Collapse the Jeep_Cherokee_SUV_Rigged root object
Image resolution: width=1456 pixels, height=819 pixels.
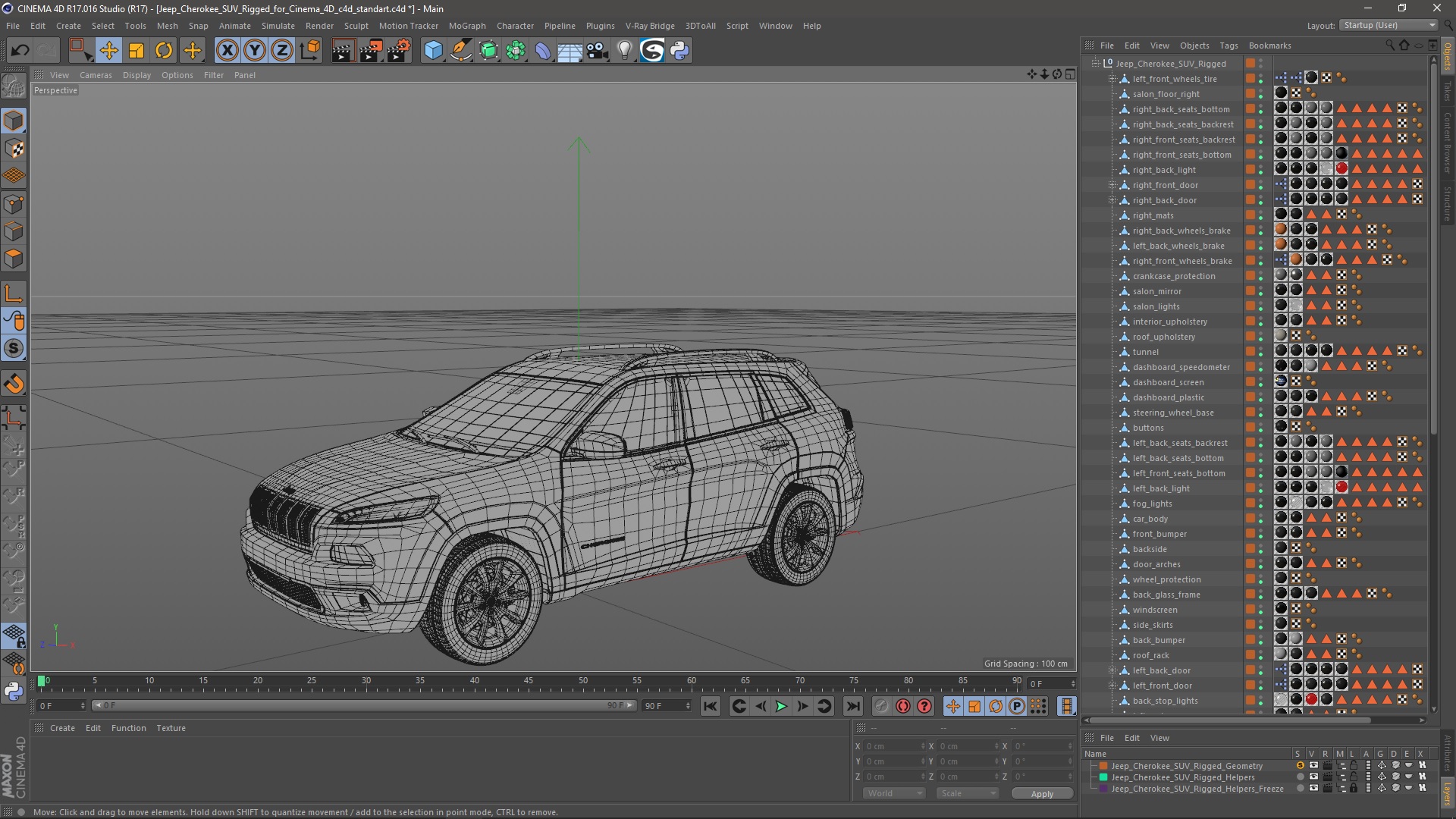click(x=1095, y=64)
